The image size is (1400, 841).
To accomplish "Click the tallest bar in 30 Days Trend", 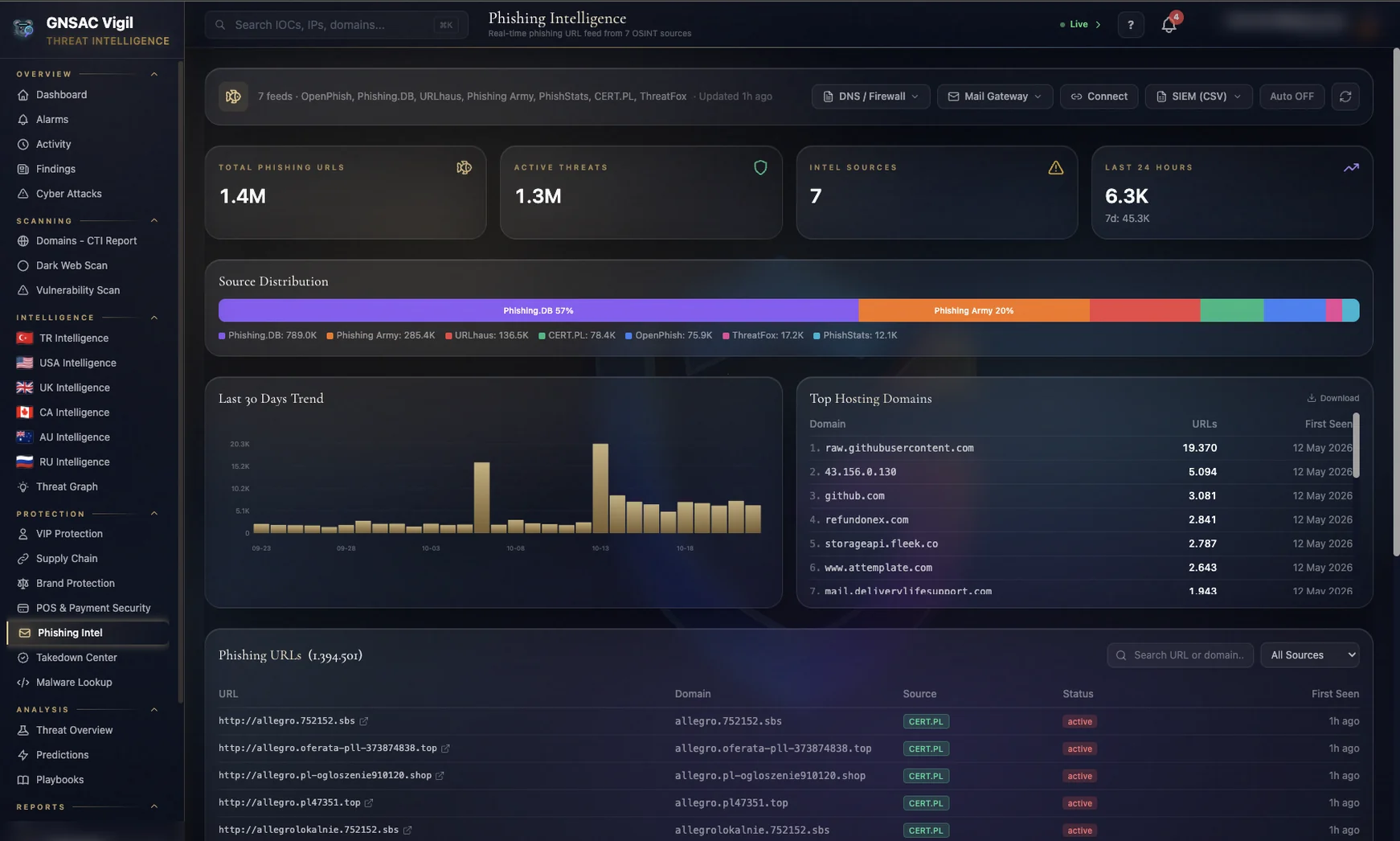I will click(600, 488).
